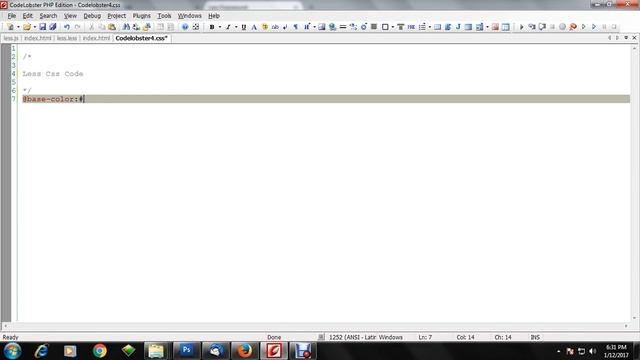The image size is (640, 360).
Task: Open the Help menu
Action: coord(214,16)
